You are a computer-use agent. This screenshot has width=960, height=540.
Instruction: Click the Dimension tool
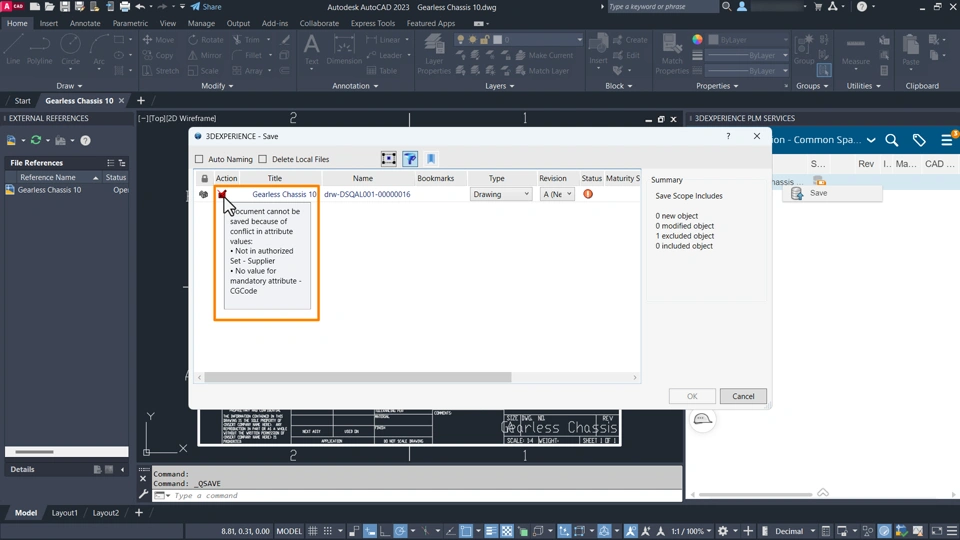pos(344,50)
